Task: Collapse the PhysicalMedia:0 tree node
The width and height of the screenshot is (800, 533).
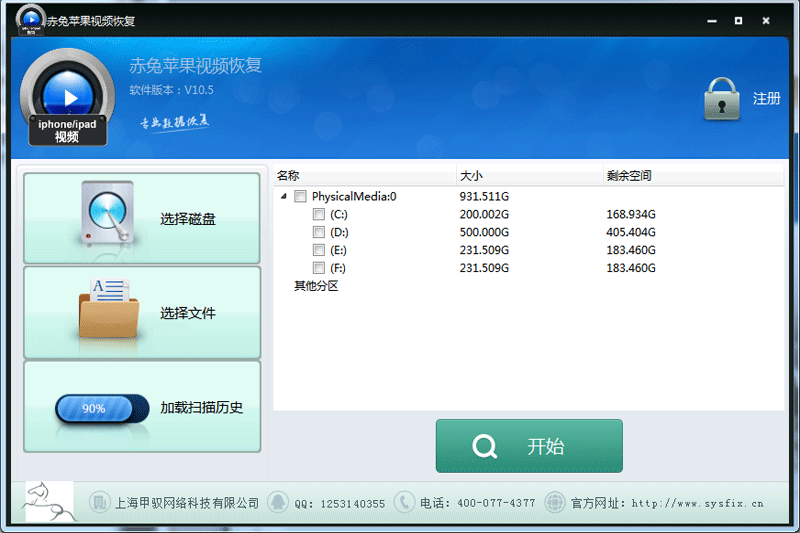Action: pos(284,196)
